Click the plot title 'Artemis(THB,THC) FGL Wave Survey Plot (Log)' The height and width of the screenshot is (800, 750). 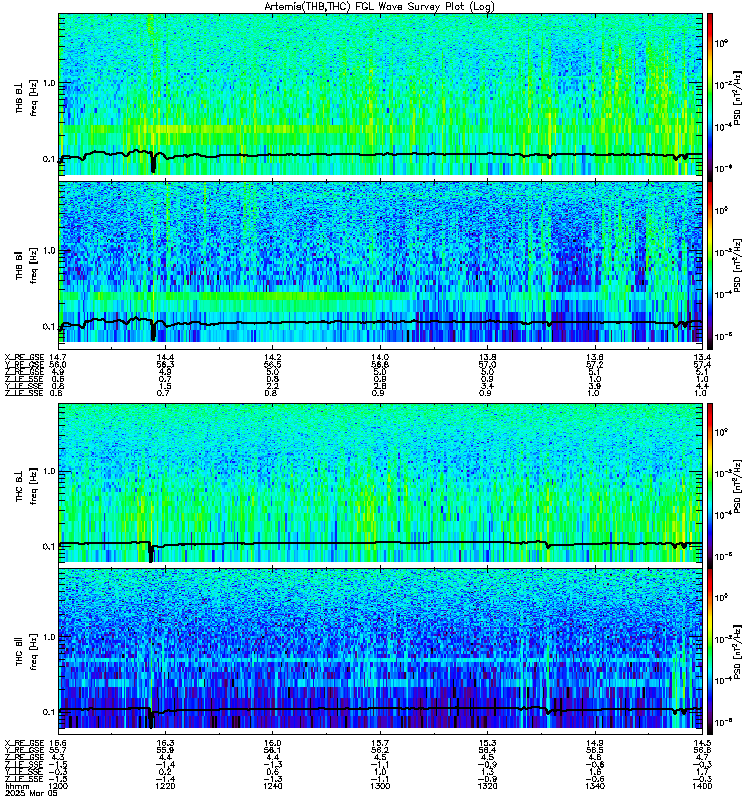(379, 7)
